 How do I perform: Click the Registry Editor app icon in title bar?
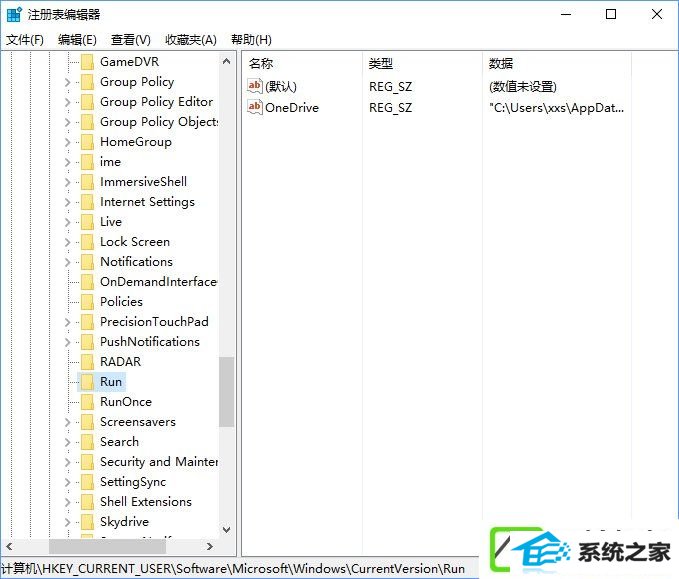[14, 14]
